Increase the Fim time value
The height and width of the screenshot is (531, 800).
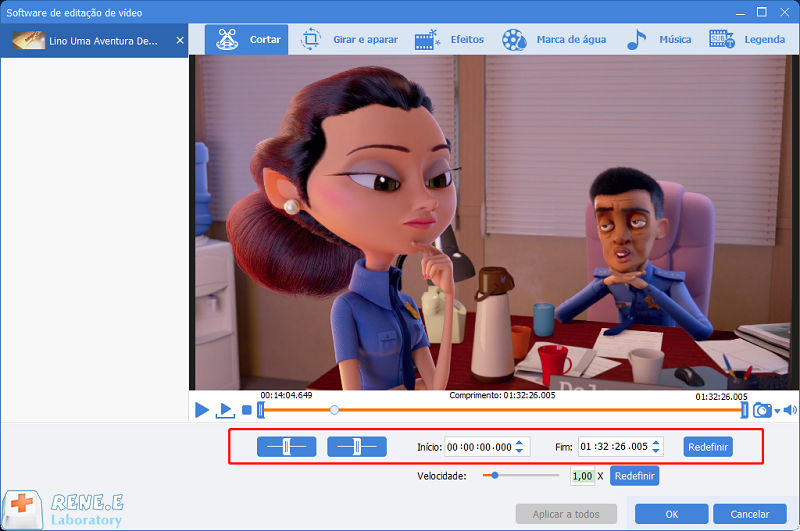656,442
